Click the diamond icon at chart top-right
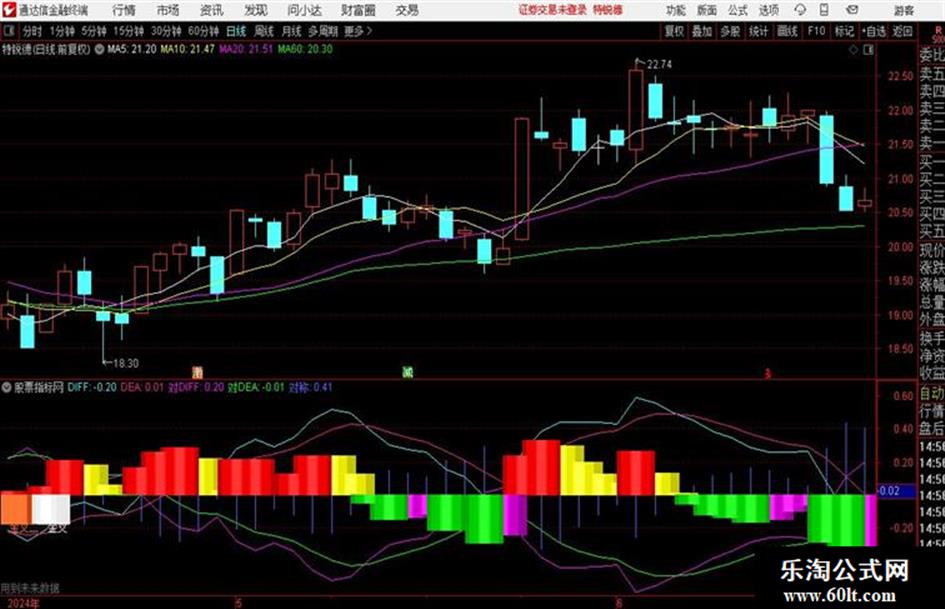The width and height of the screenshot is (945, 609). (853, 50)
